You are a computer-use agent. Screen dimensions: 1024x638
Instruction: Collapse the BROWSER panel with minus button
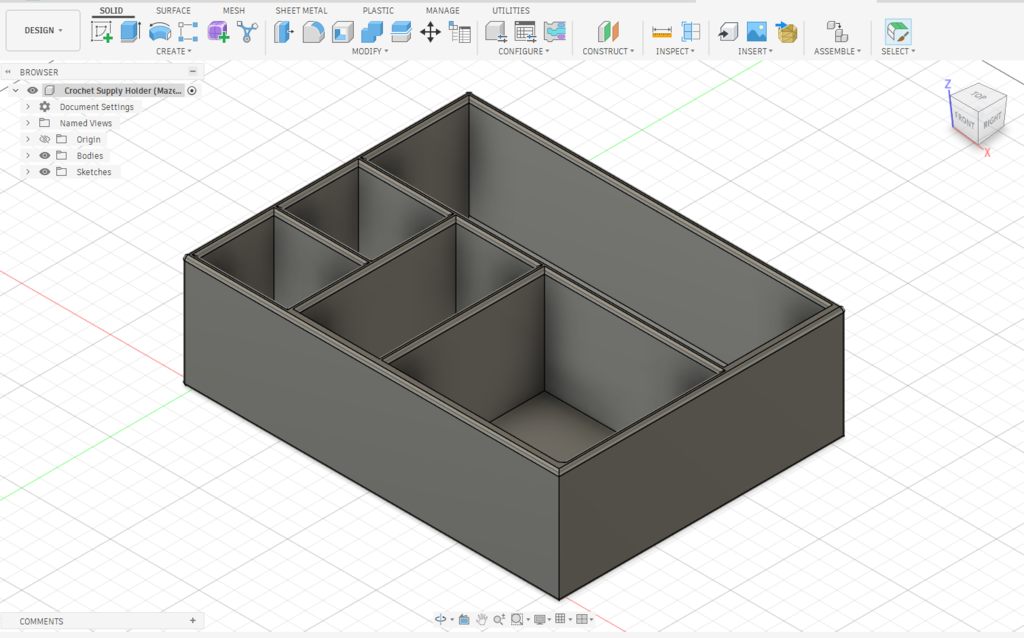pos(193,71)
